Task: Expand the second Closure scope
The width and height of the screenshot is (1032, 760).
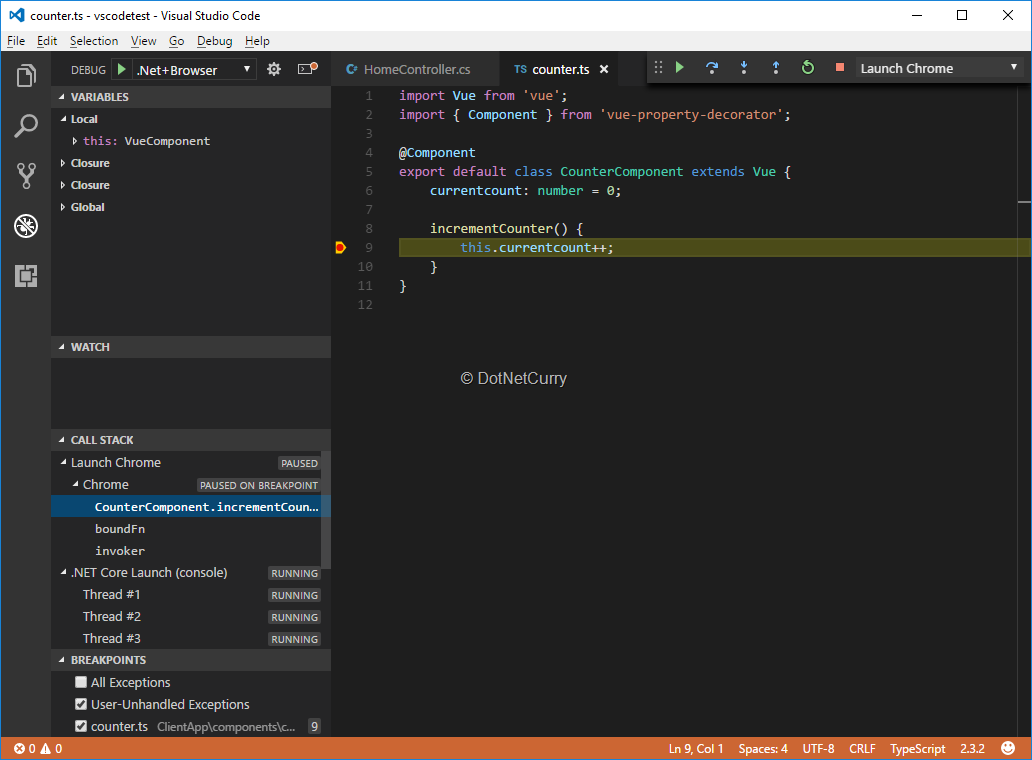Action: (x=63, y=185)
